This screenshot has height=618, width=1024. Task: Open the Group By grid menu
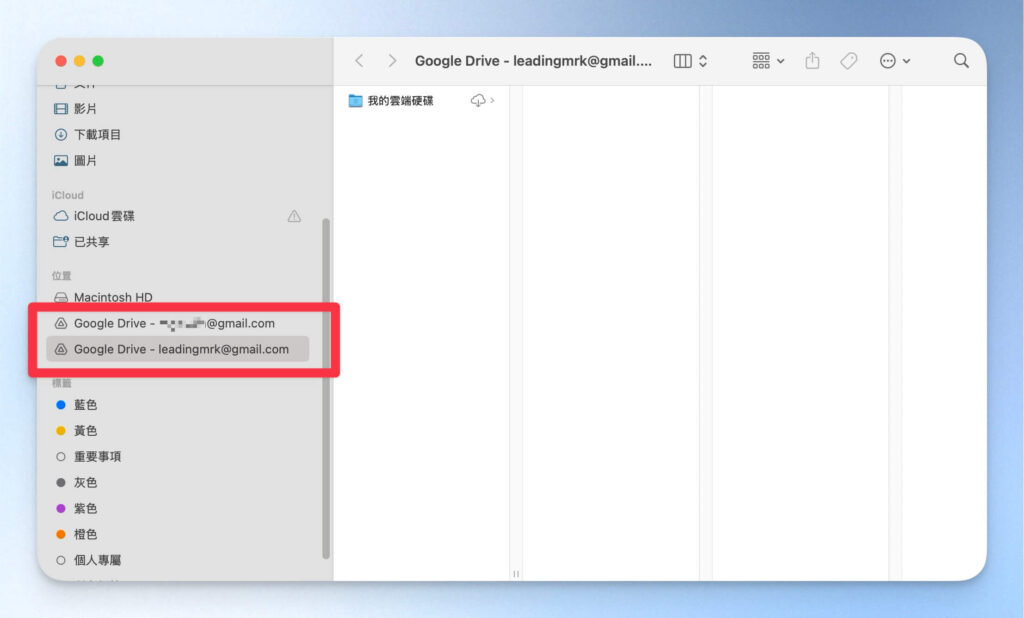(768, 61)
